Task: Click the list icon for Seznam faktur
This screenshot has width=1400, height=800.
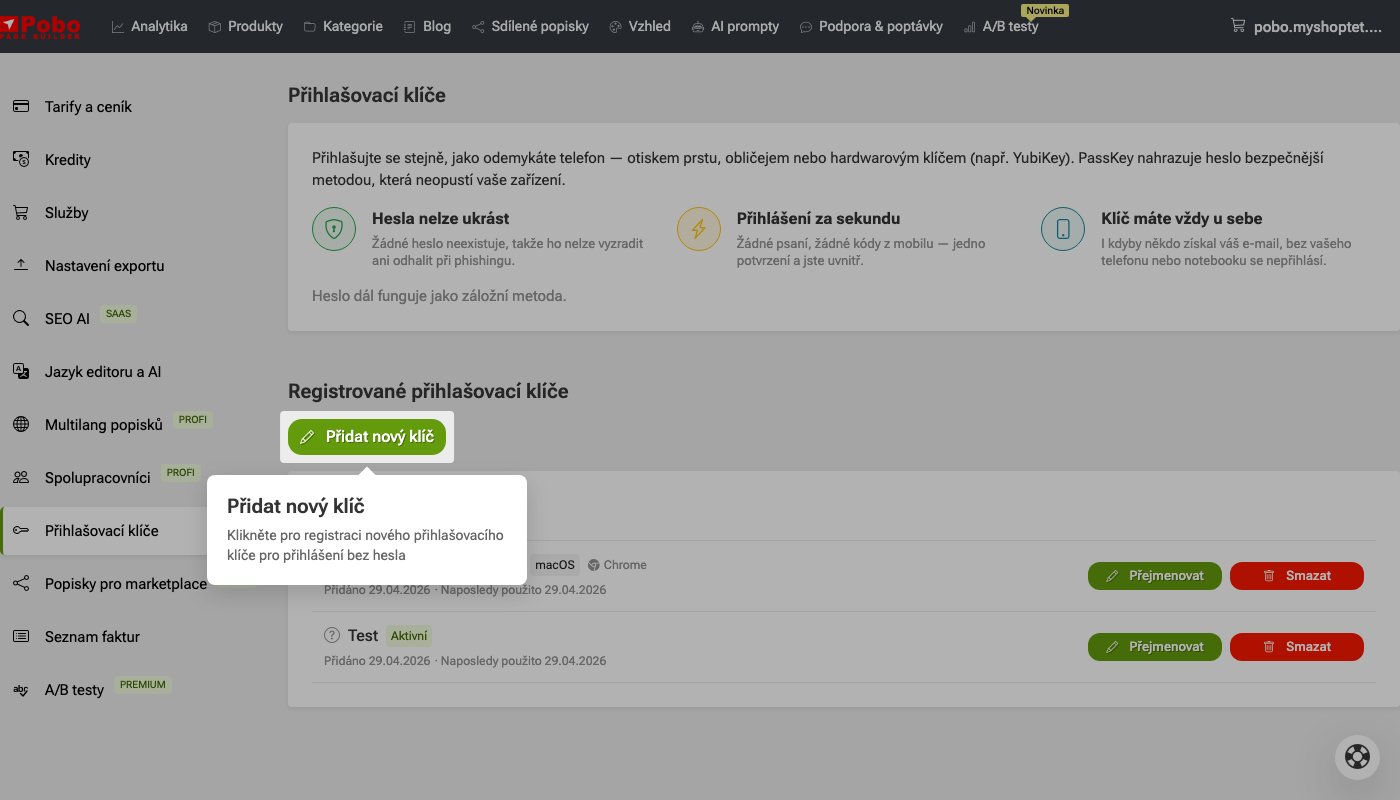Action: click(x=21, y=636)
